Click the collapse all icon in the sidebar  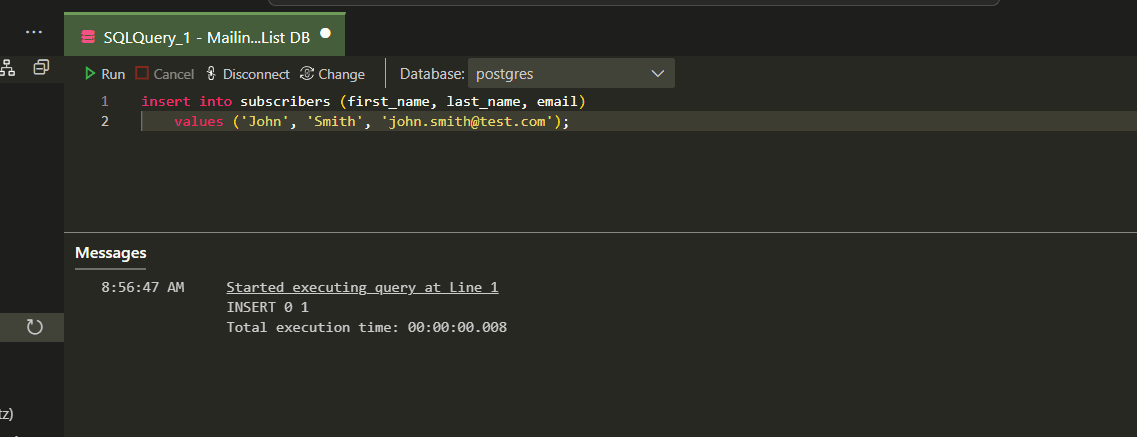tap(41, 68)
